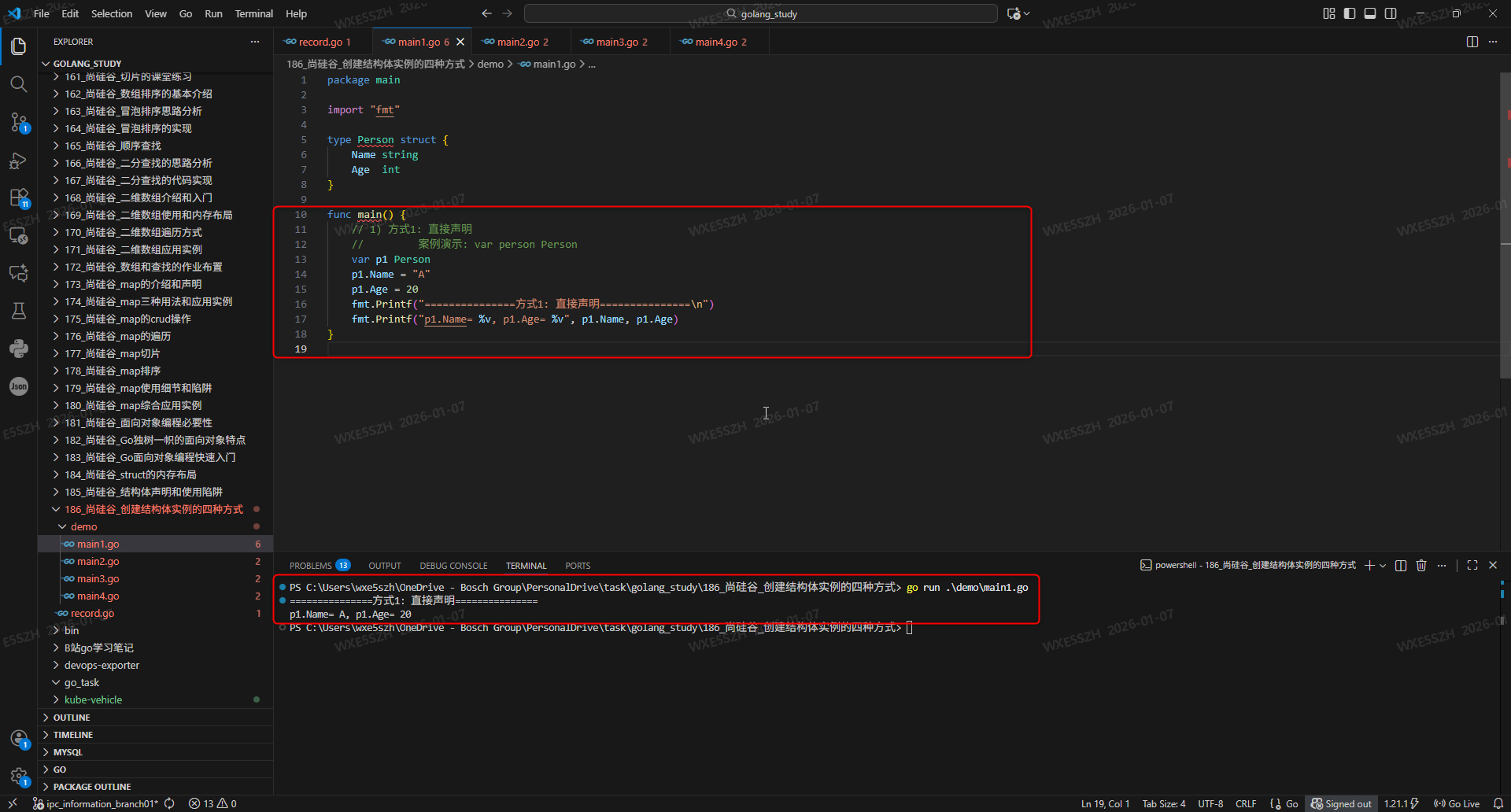This screenshot has width=1511, height=812.
Task: Switch to the DEBUG CONSOLE panel tab
Action: click(453, 566)
